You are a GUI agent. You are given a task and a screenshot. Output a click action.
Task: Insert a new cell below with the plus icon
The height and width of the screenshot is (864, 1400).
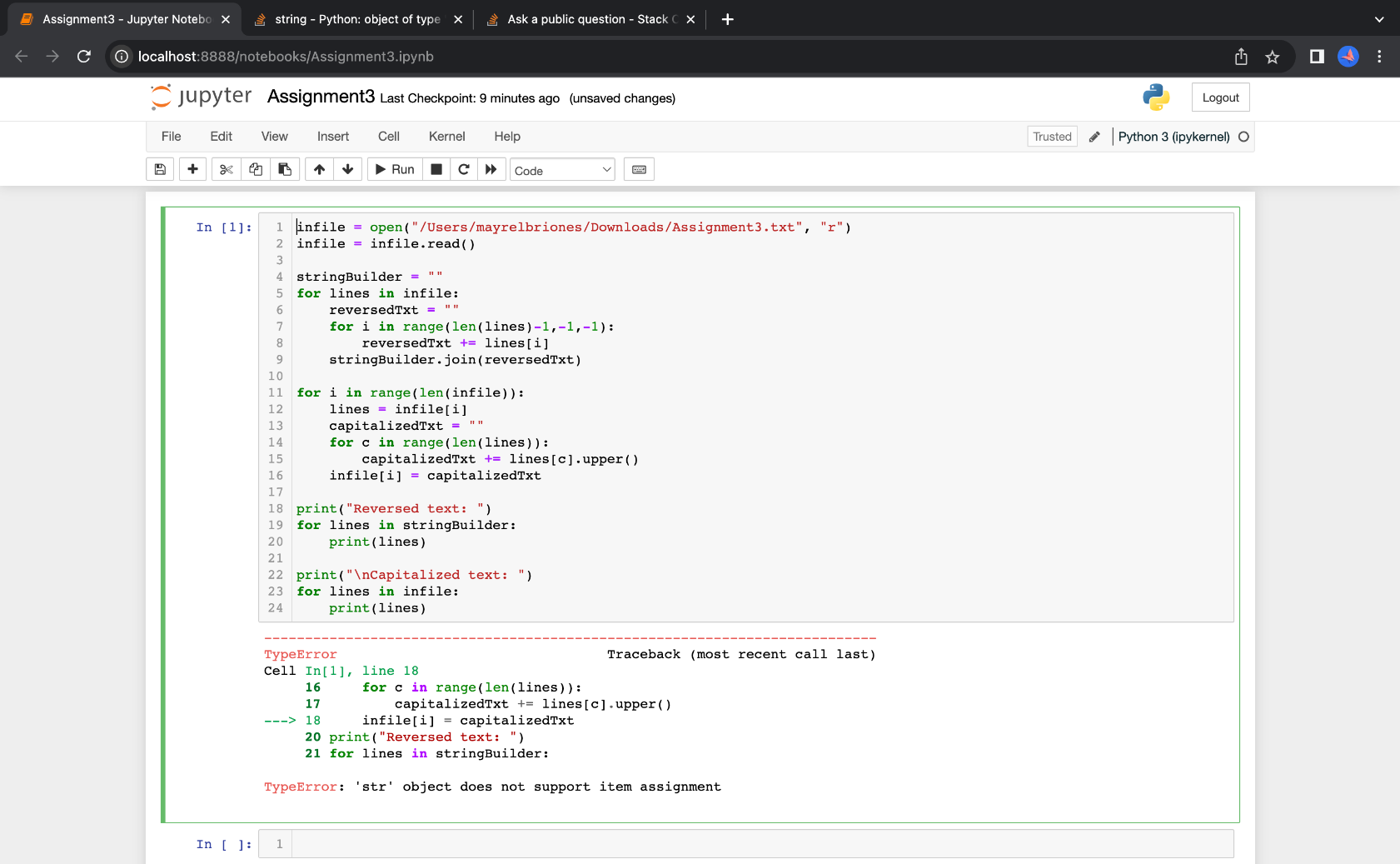(192, 169)
